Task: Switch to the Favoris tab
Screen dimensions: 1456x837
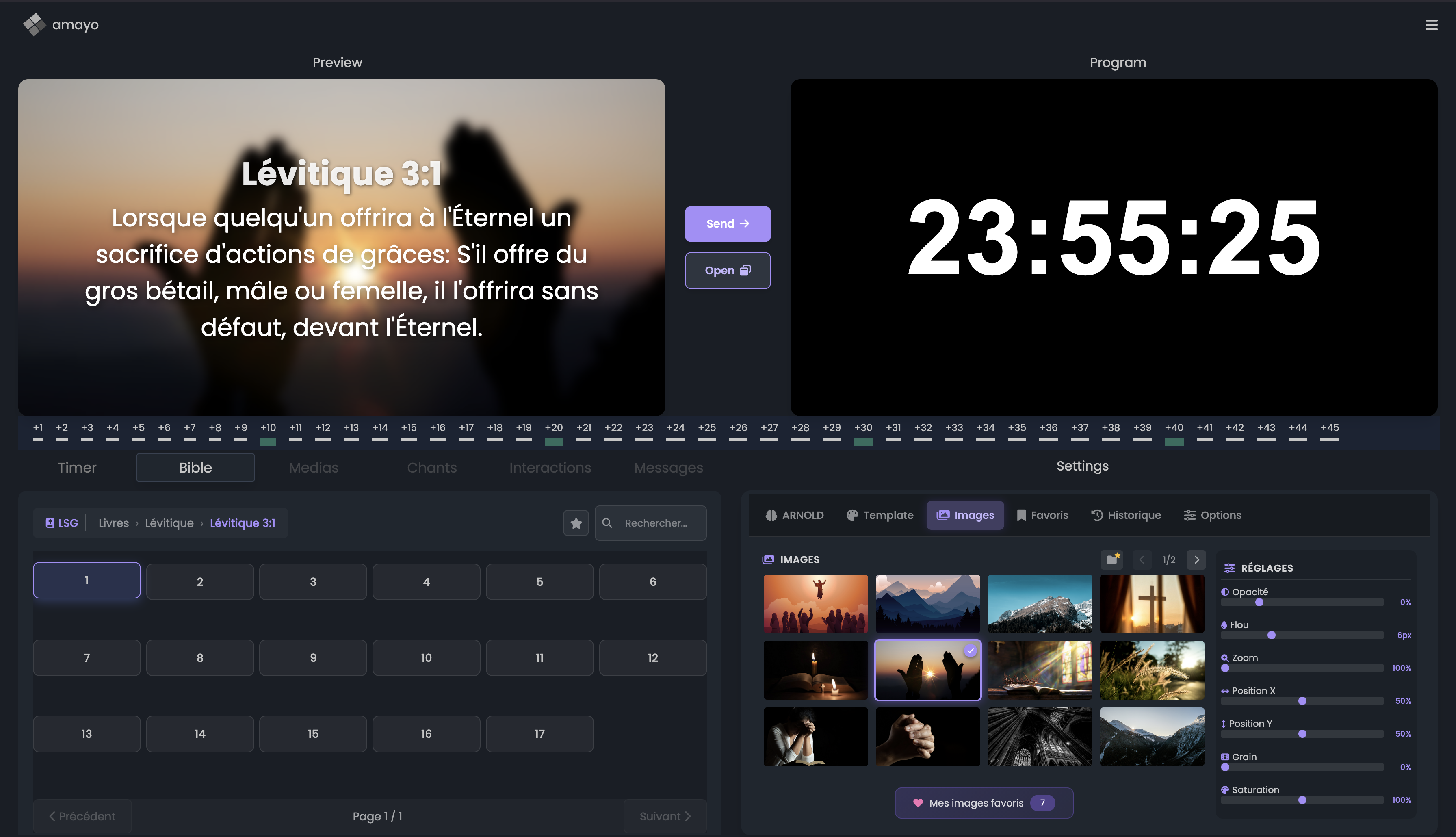Action: (1042, 515)
